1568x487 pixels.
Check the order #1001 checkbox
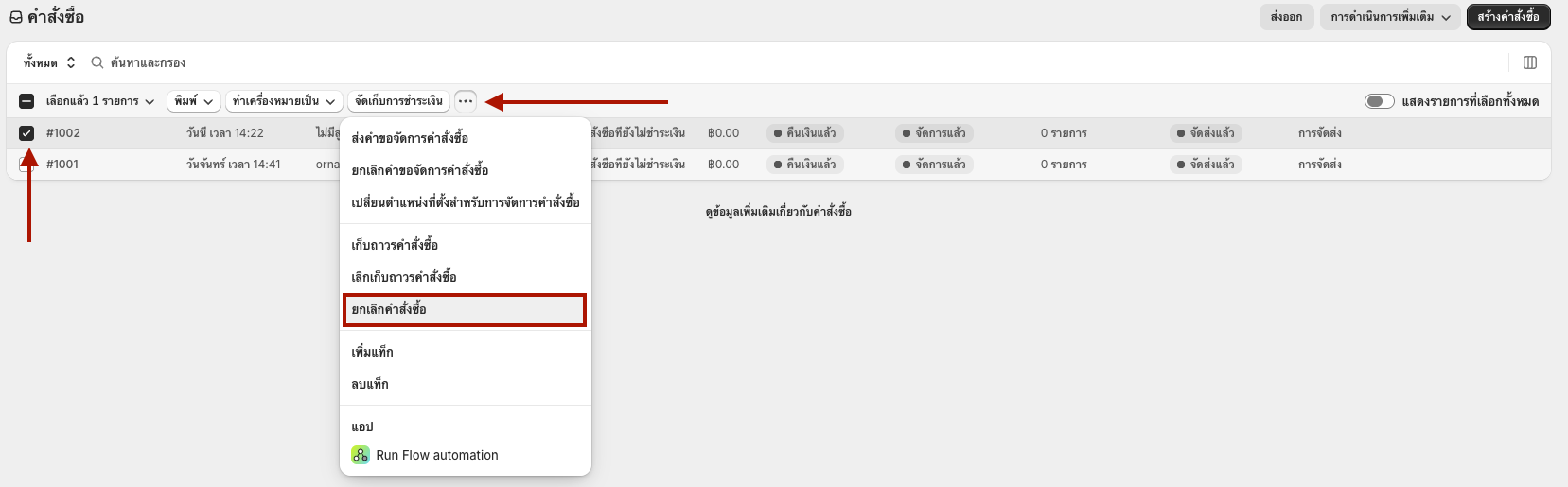point(26,165)
